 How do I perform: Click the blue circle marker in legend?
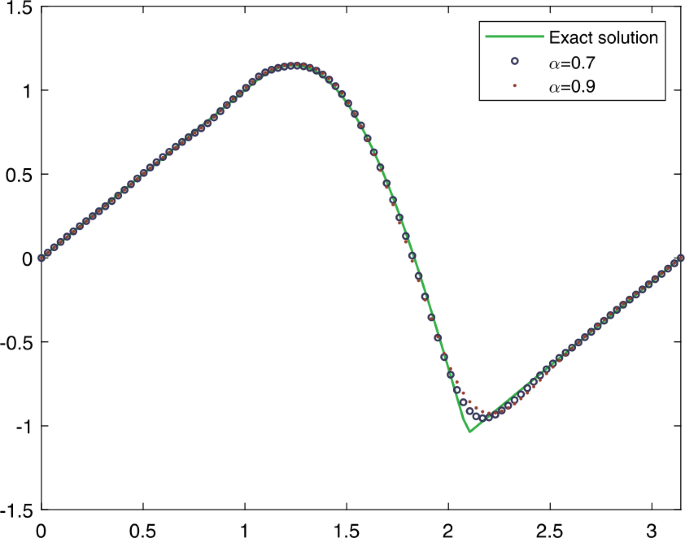[515, 62]
